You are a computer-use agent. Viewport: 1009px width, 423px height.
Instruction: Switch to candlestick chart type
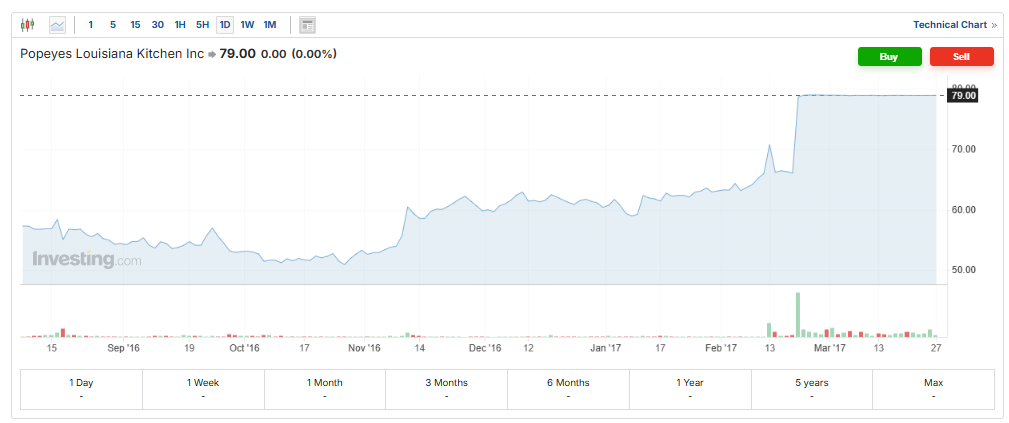(x=28, y=24)
